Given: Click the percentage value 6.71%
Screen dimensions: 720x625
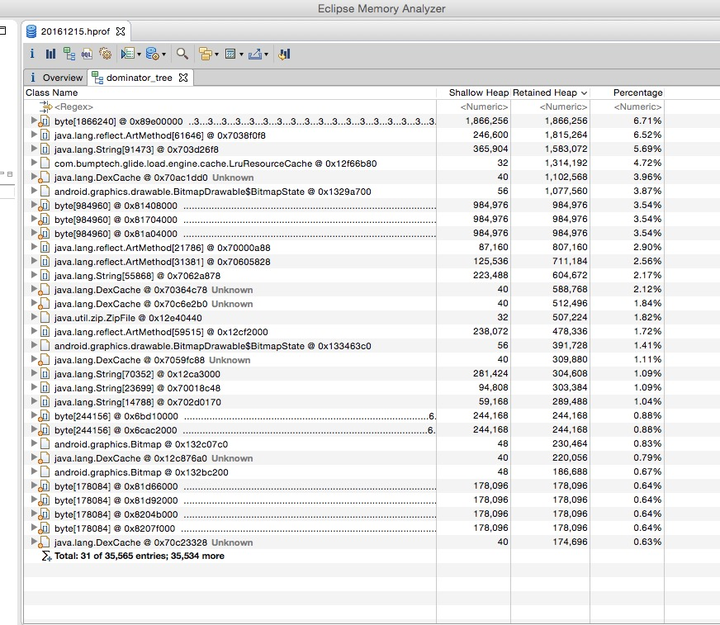Looking at the screenshot, I should click(647, 121).
